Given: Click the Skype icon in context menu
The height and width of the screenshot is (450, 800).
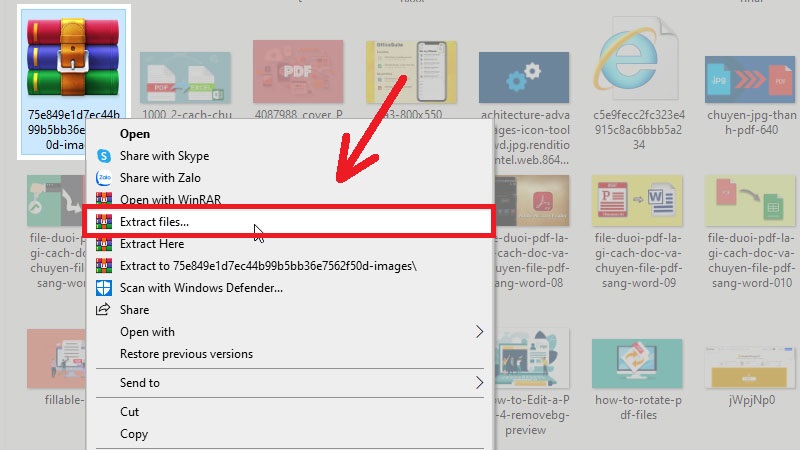Looking at the screenshot, I should pyautogui.click(x=104, y=156).
